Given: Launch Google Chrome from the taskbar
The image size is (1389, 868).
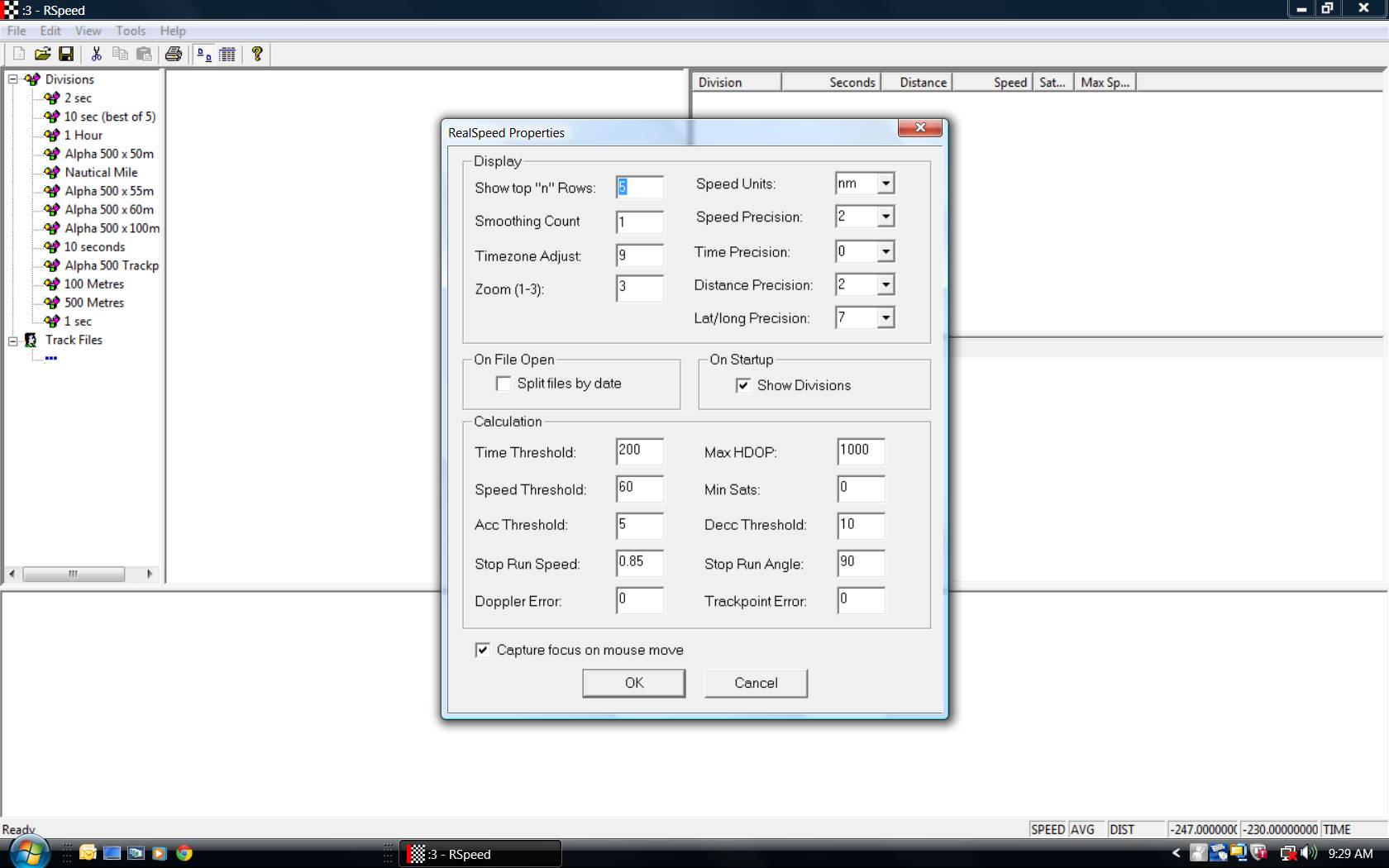Looking at the screenshot, I should 184,853.
